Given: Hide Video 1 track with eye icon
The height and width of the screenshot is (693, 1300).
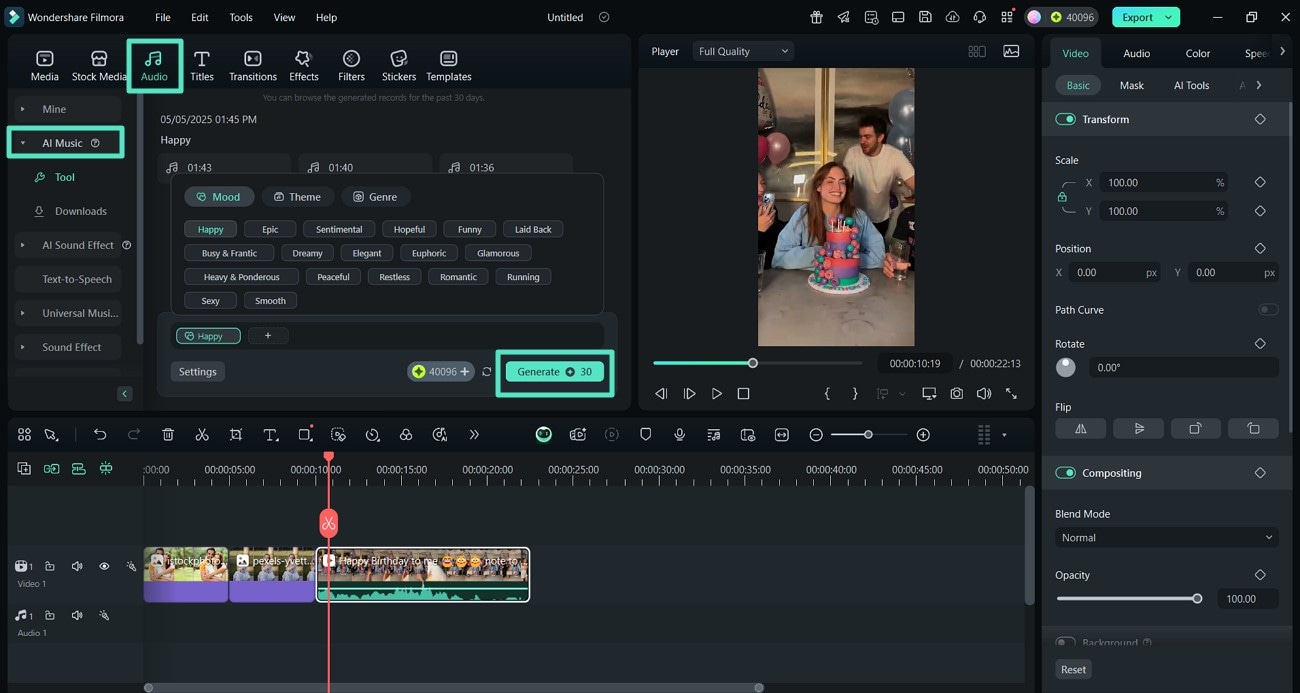Looking at the screenshot, I should pyautogui.click(x=104, y=566).
